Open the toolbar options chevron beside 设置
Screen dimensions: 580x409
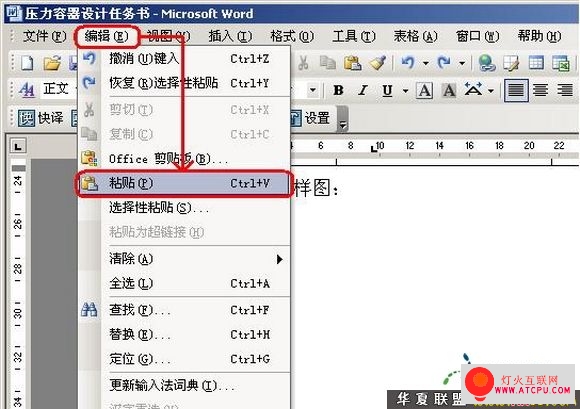(x=343, y=119)
